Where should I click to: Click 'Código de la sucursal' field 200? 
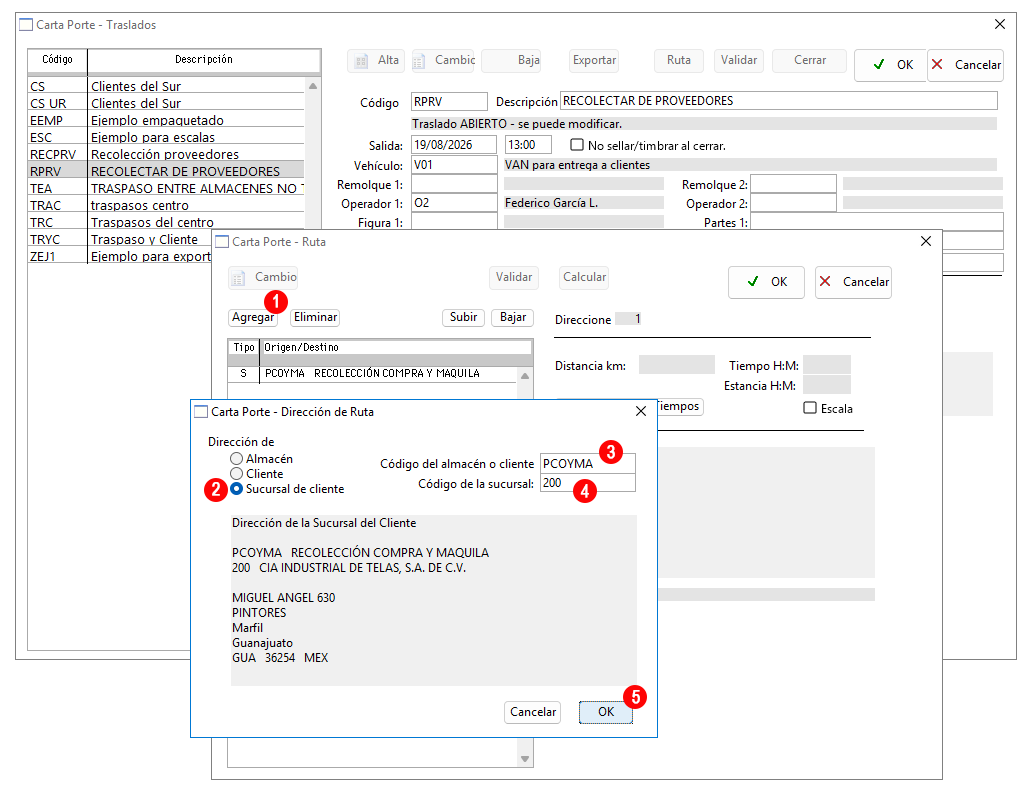coord(588,483)
